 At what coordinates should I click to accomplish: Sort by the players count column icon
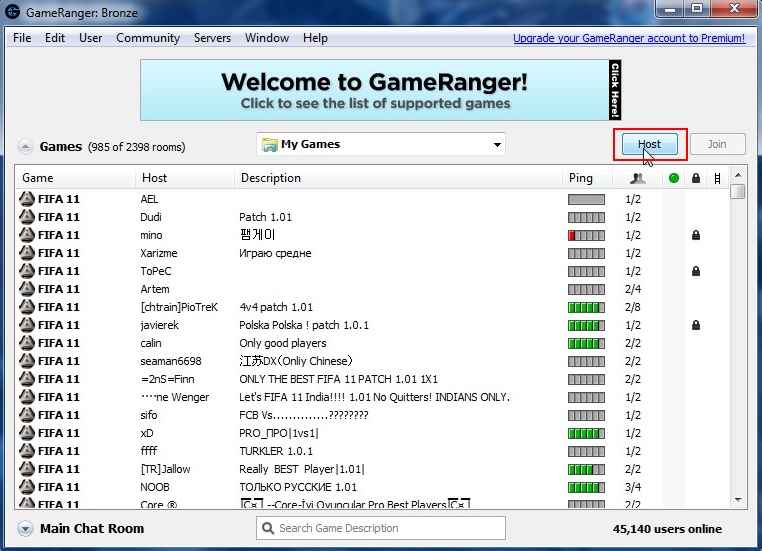637,178
